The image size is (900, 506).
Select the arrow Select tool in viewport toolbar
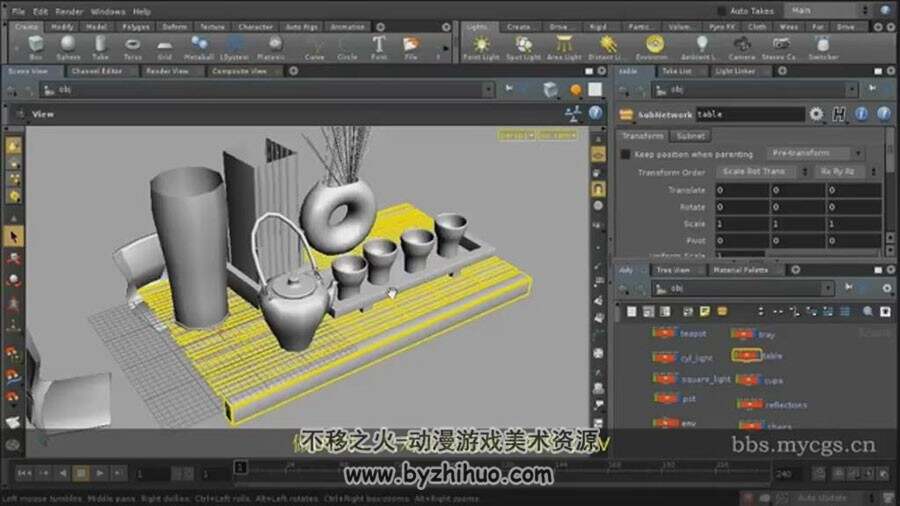coord(14,236)
